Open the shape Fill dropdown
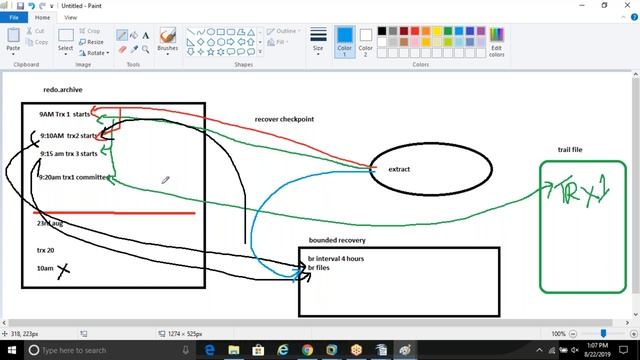The height and width of the screenshot is (360, 640). [x=278, y=42]
